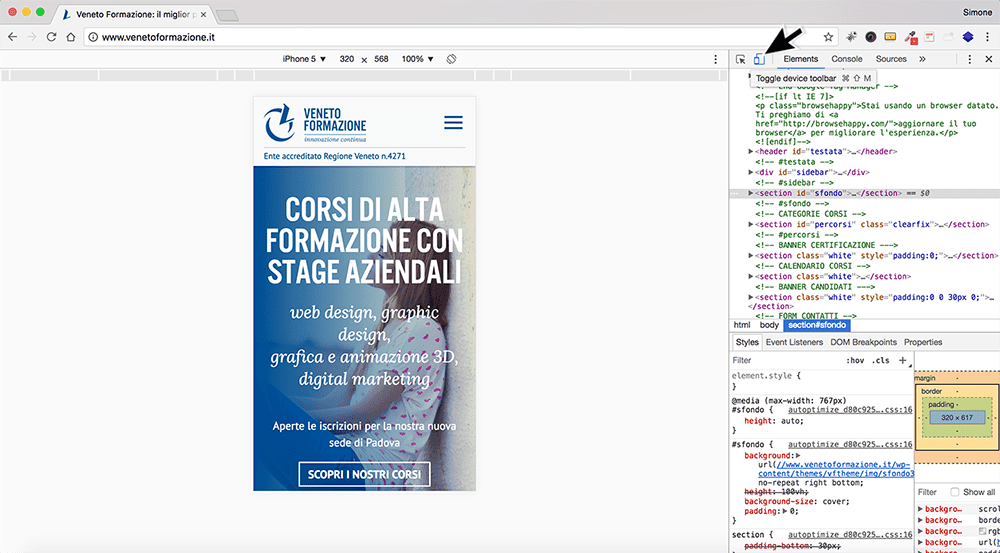The height and width of the screenshot is (553, 1000).
Task: Enable the Show all checkbox
Action: (x=955, y=492)
